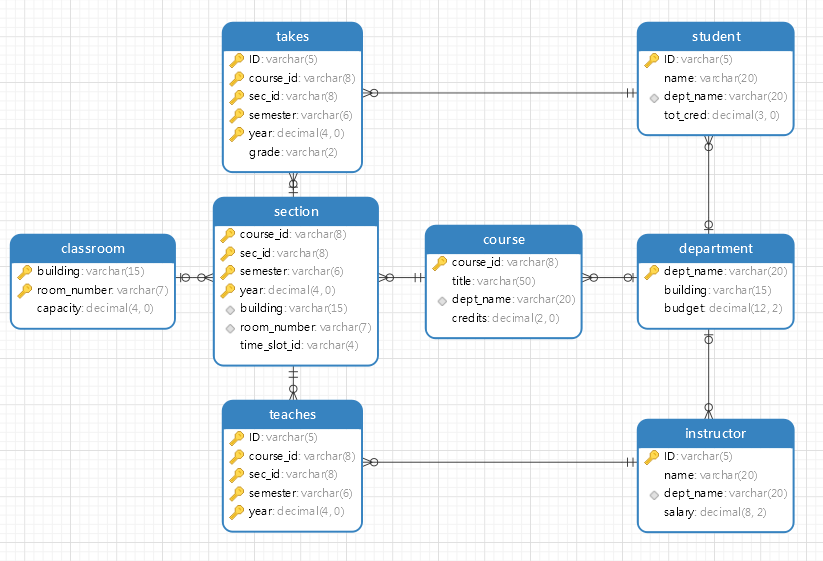Select relationship line between takes and student

click(x=500, y=93)
